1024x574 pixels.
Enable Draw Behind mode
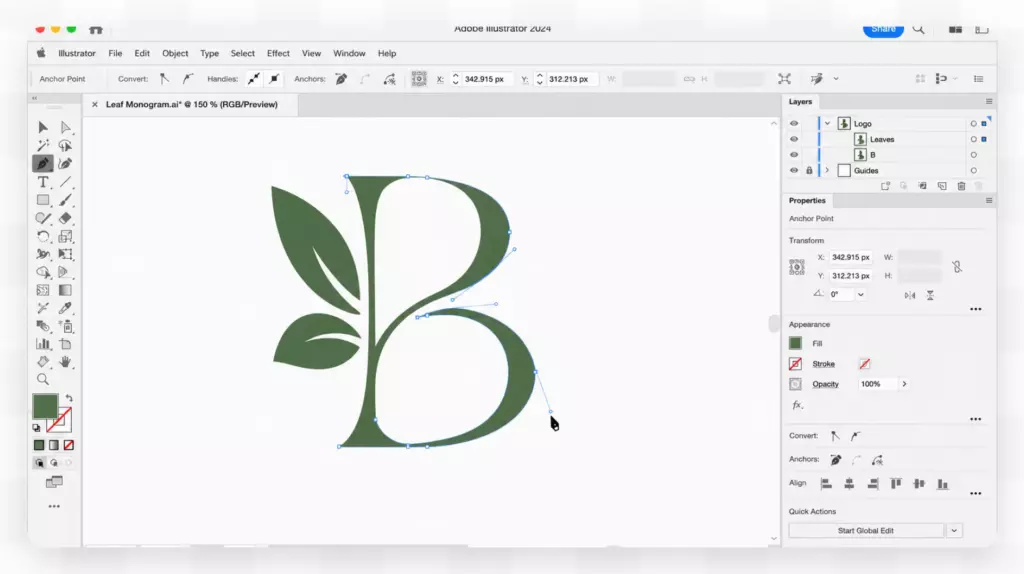[54, 463]
